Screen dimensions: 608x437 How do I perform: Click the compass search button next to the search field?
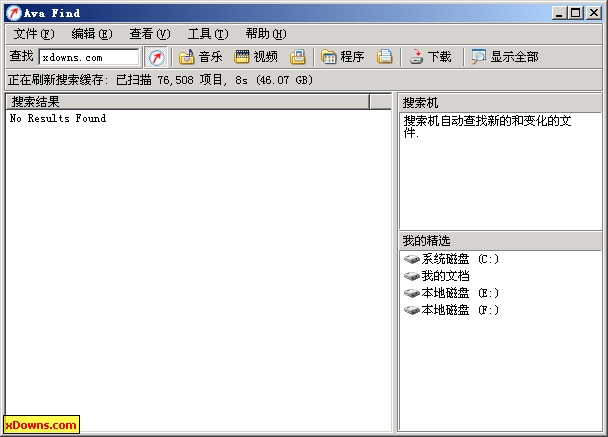156,57
